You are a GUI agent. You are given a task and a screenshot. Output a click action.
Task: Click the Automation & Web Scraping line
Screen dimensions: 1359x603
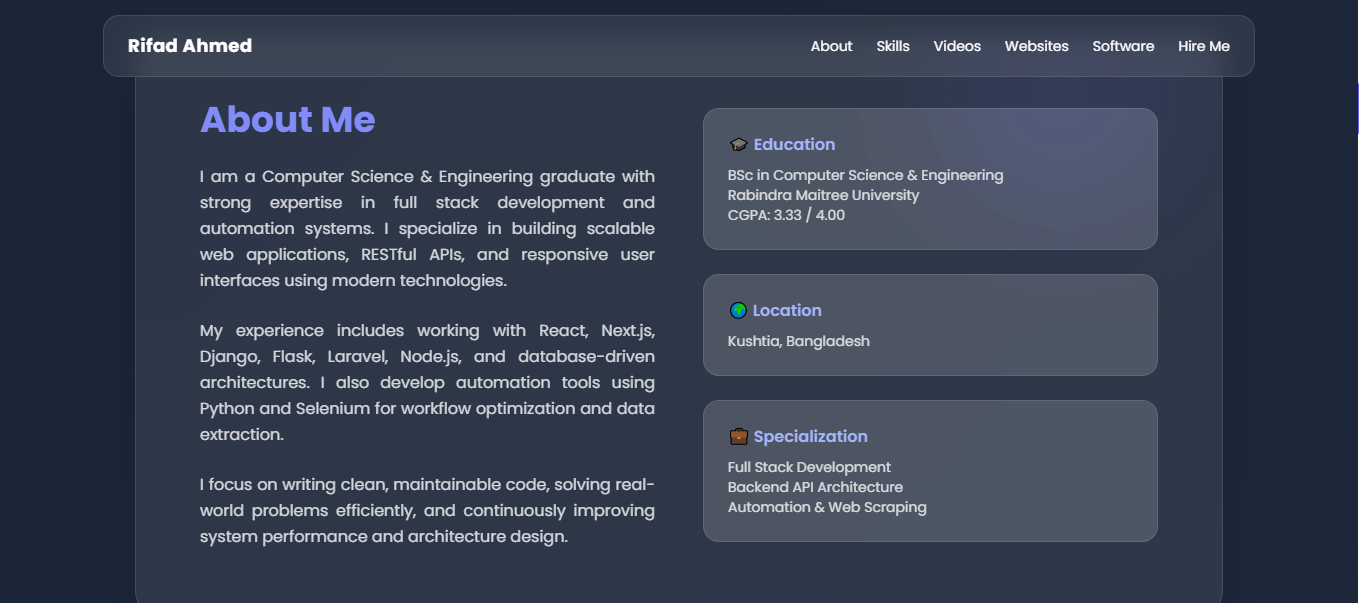coord(827,507)
